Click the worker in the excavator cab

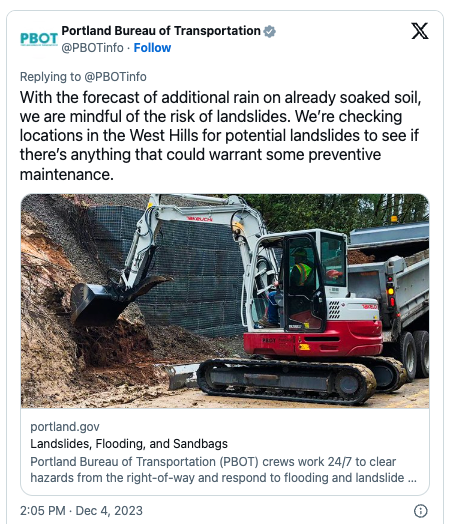tap(300, 272)
